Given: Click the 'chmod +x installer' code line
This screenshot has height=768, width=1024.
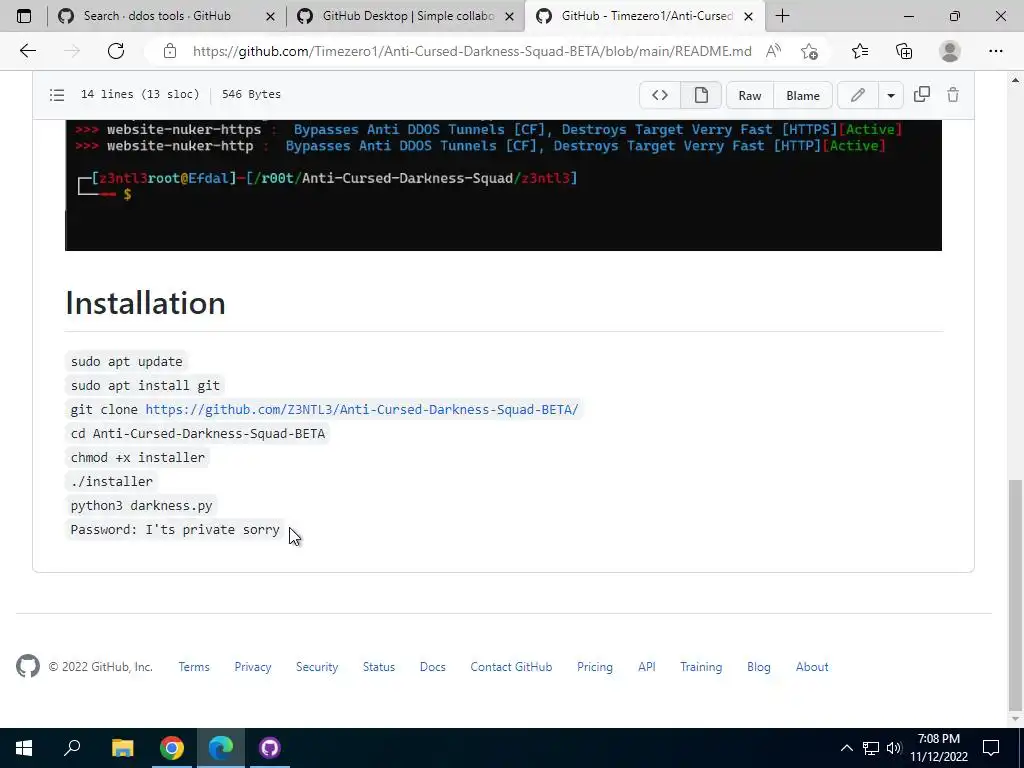Looking at the screenshot, I should 138,458.
